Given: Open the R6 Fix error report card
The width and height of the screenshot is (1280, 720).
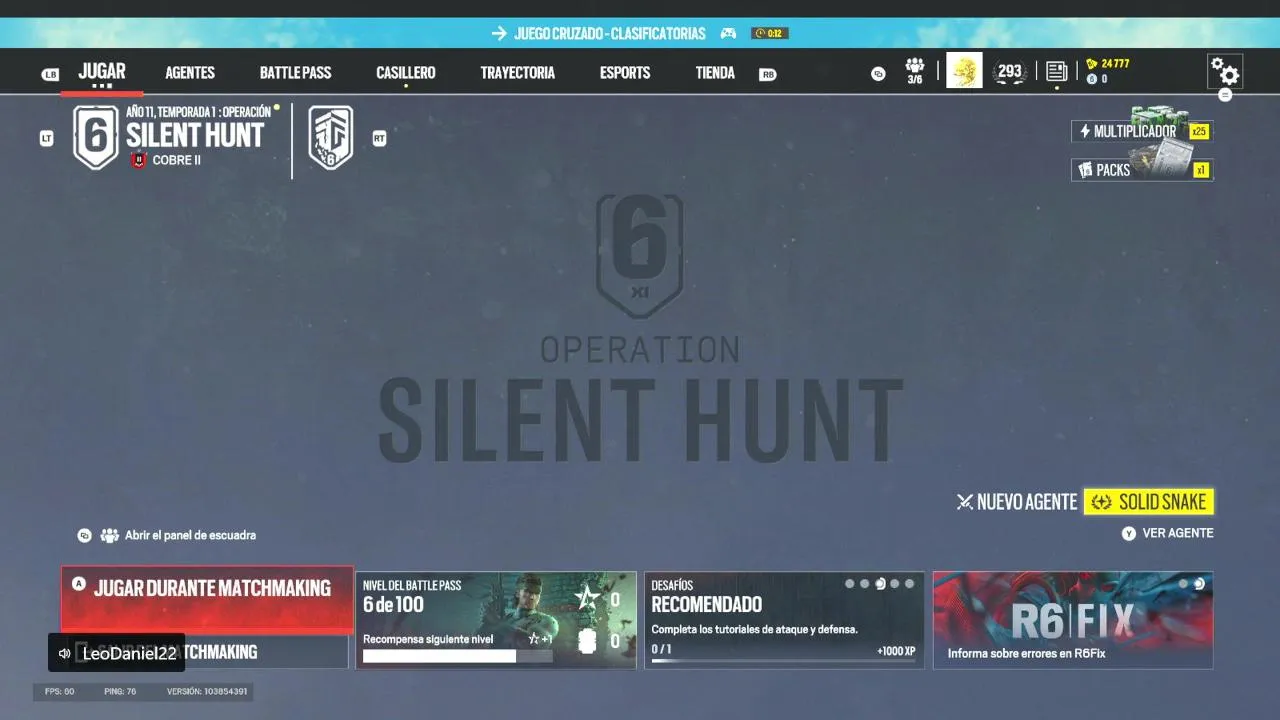Looking at the screenshot, I should [x=1073, y=620].
